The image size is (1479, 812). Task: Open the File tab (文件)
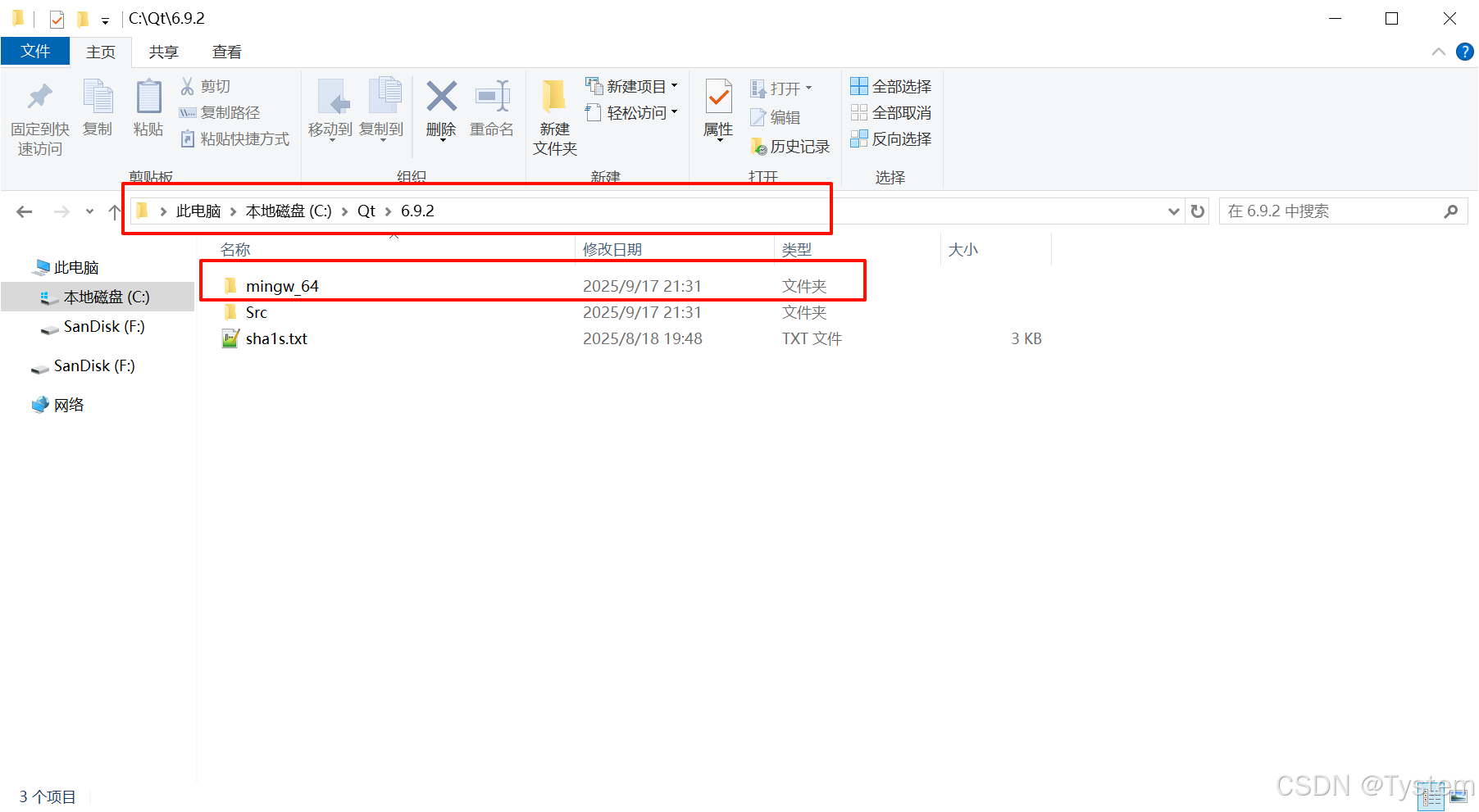(35, 51)
